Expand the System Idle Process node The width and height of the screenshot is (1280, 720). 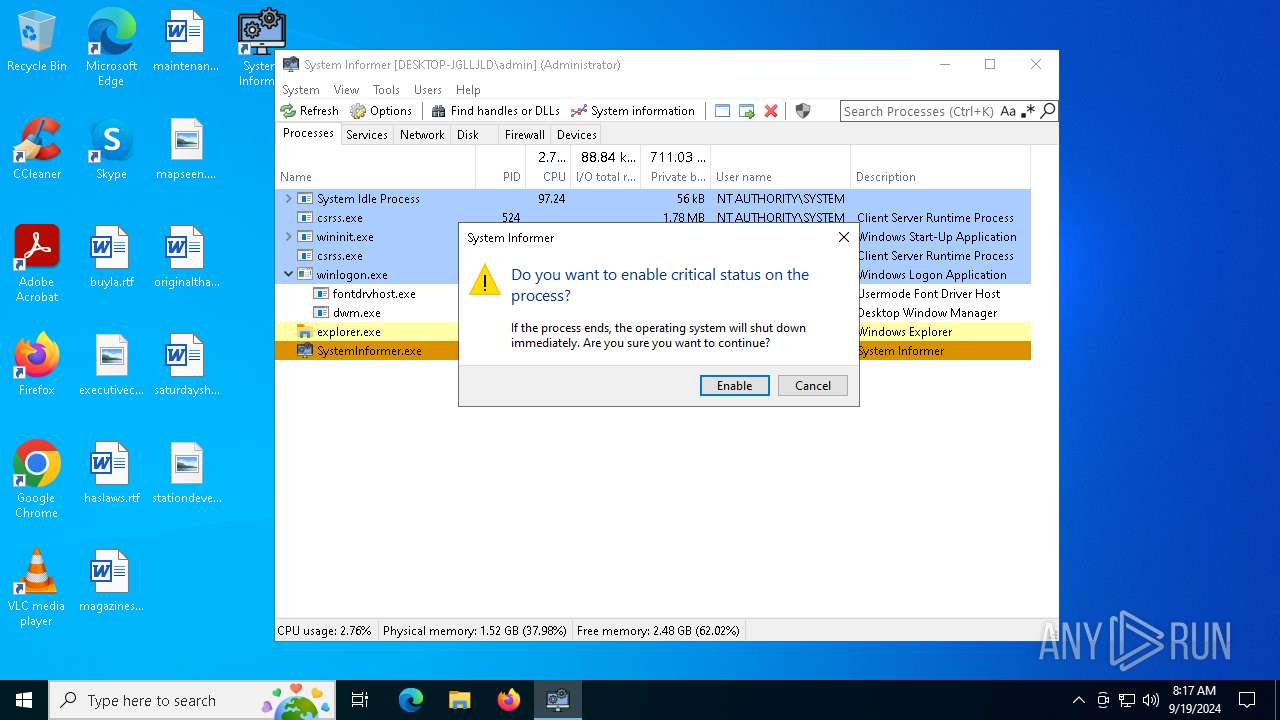pos(289,199)
